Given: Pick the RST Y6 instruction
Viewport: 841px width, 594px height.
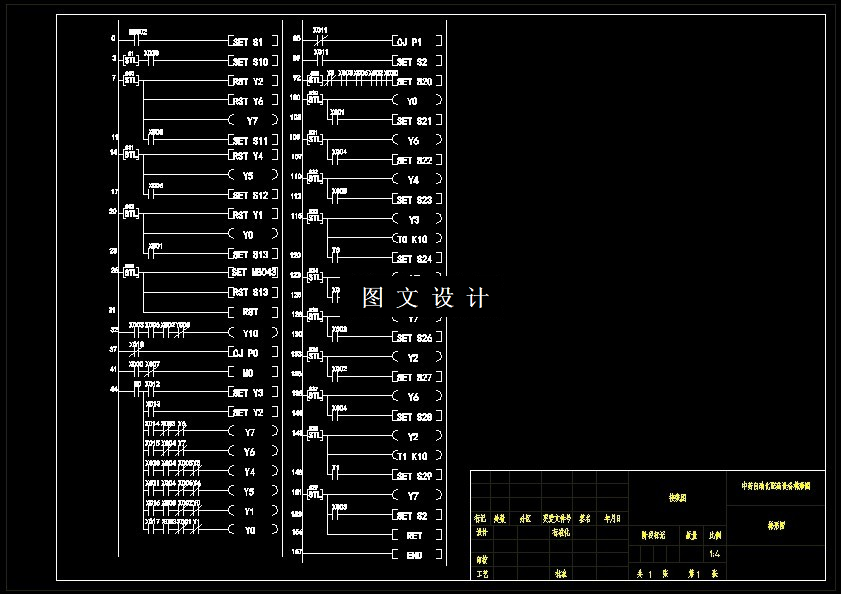Looking at the screenshot, I should coord(253,100).
